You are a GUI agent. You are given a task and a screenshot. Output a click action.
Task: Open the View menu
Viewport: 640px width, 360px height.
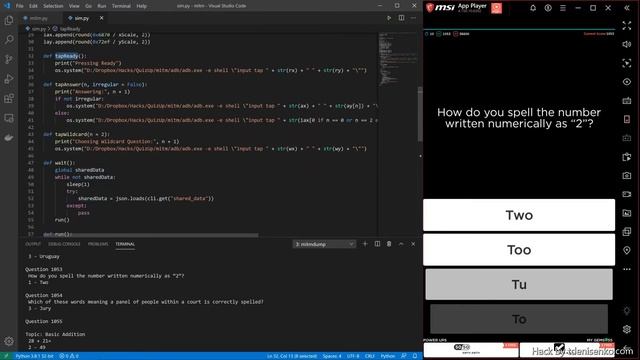74,6
